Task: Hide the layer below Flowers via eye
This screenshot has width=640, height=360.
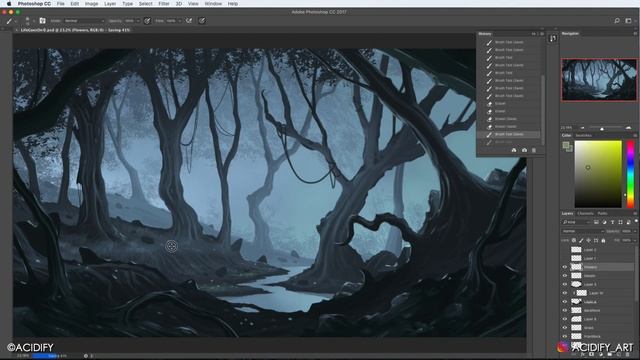Action: (x=565, y=276)
